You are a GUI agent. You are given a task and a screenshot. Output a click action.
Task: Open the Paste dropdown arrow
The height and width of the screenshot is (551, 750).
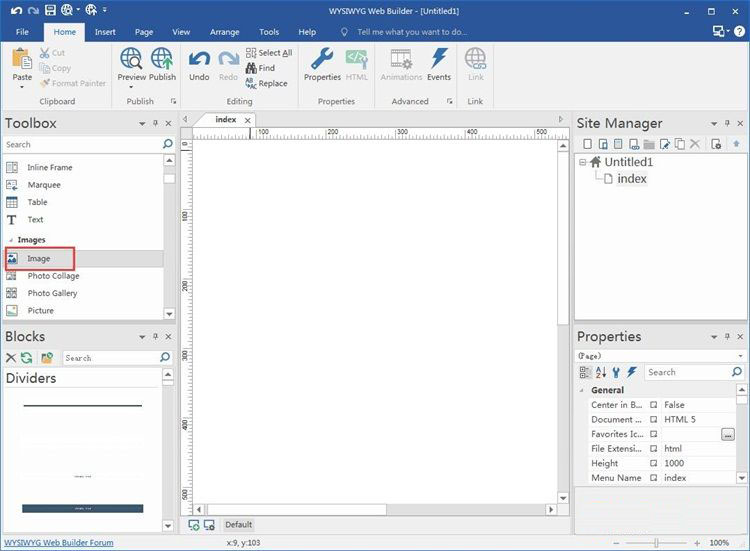(x=22, y=87)
